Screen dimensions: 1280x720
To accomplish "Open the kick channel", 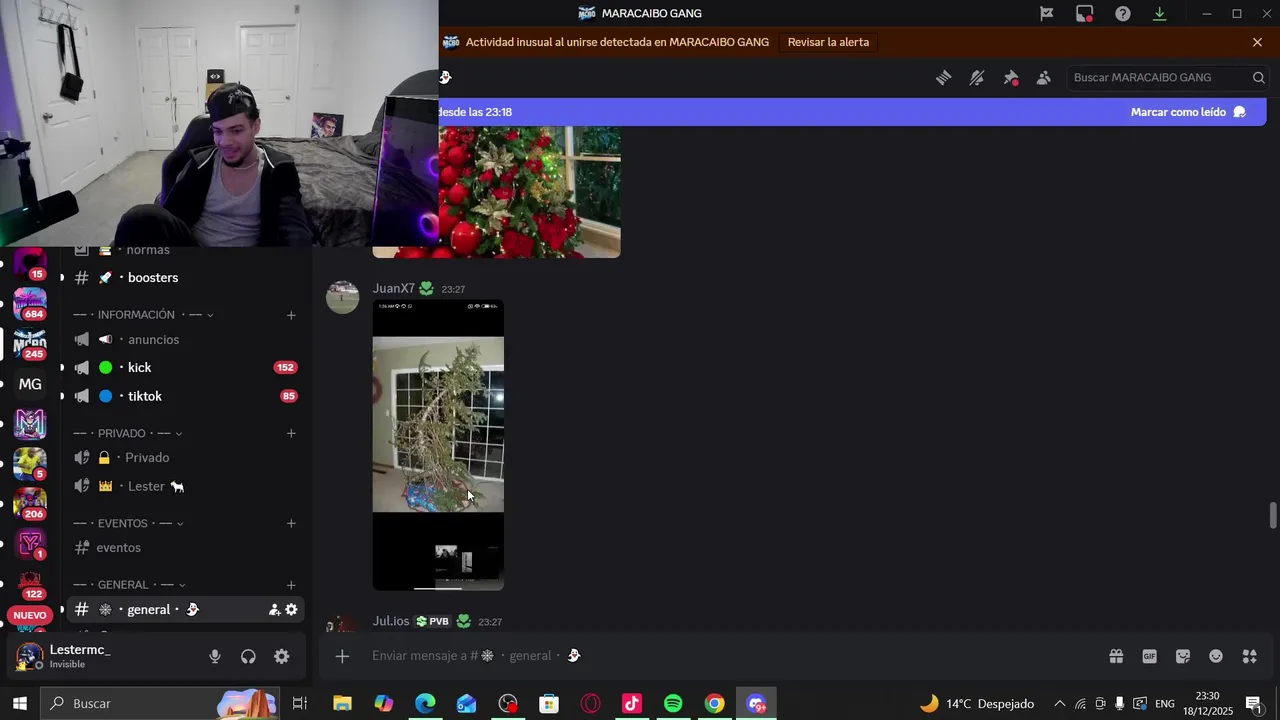I will [x=185, y=368].
